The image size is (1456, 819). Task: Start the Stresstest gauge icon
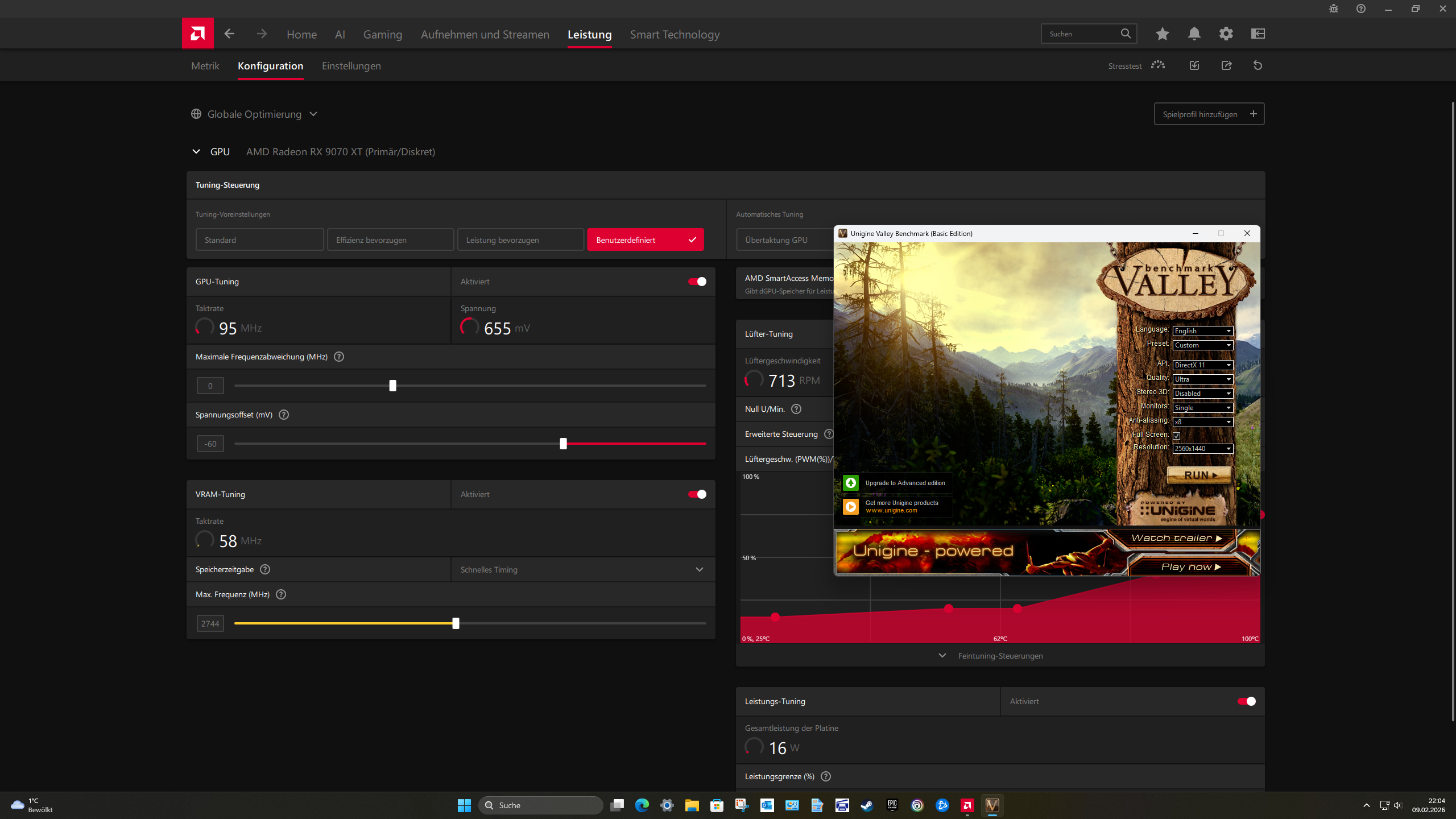point(1157,65)
